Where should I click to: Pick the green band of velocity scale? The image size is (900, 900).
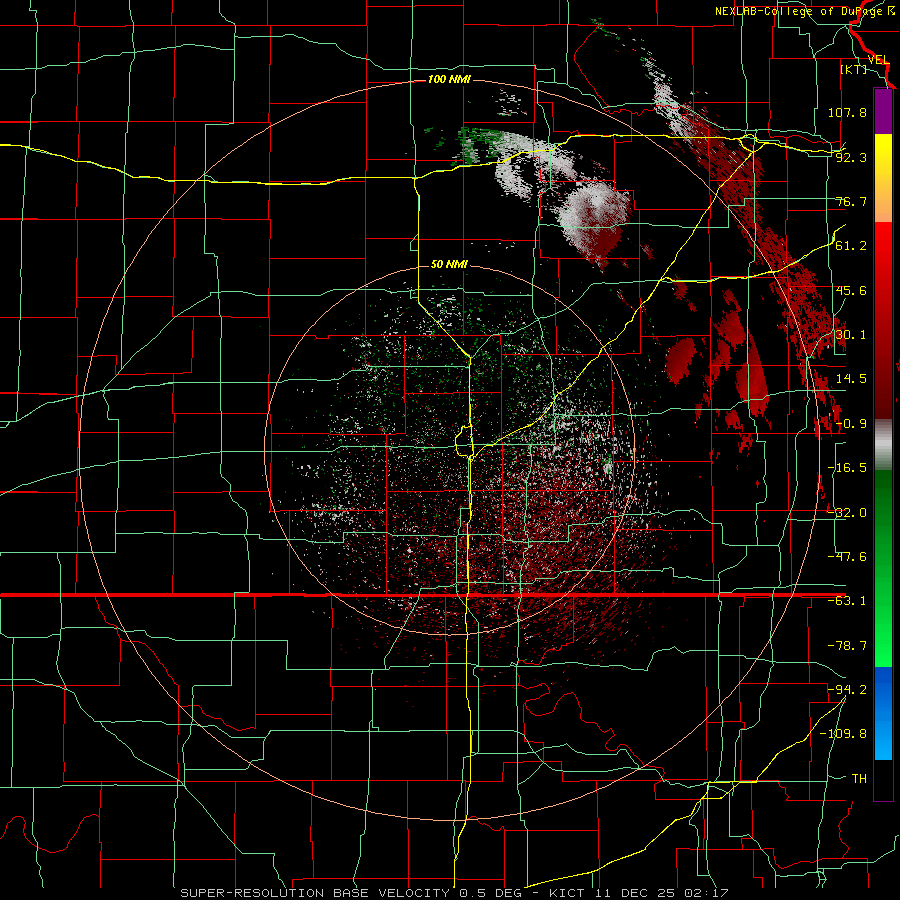[883, 568]
